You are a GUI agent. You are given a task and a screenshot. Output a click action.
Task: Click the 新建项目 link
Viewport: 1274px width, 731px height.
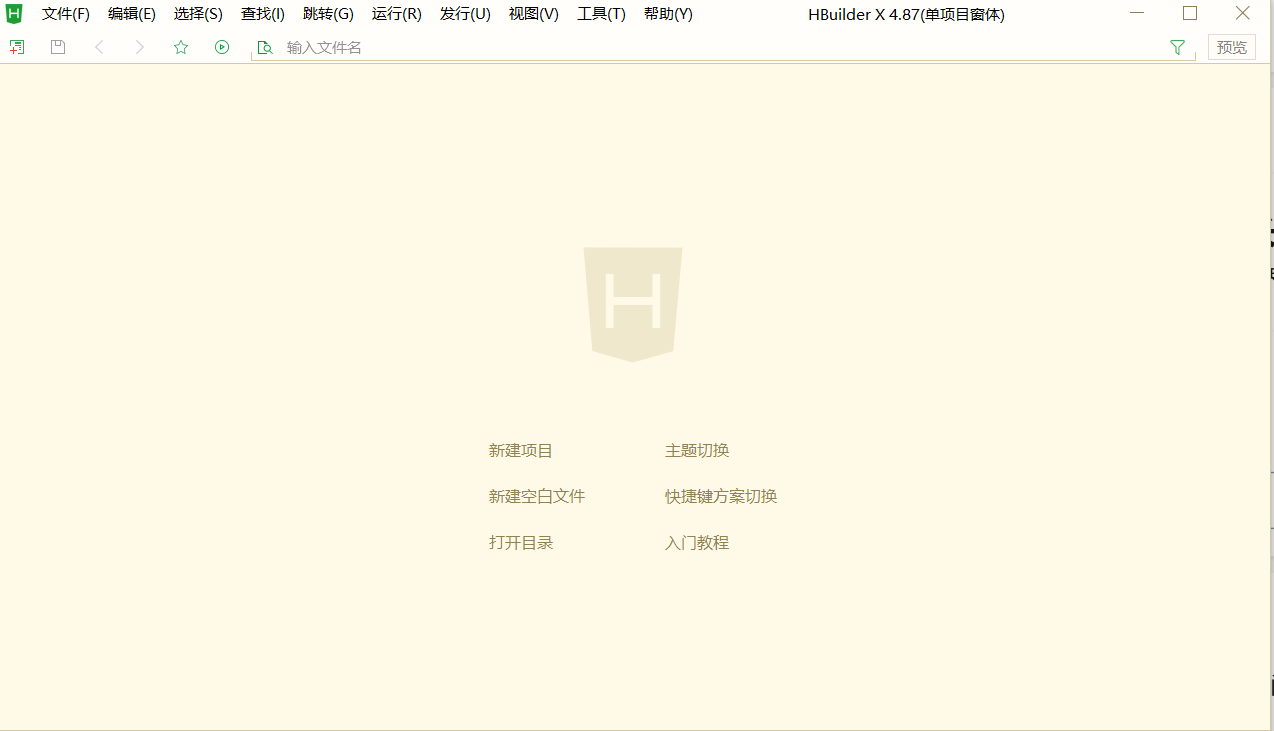coord(520,451)
